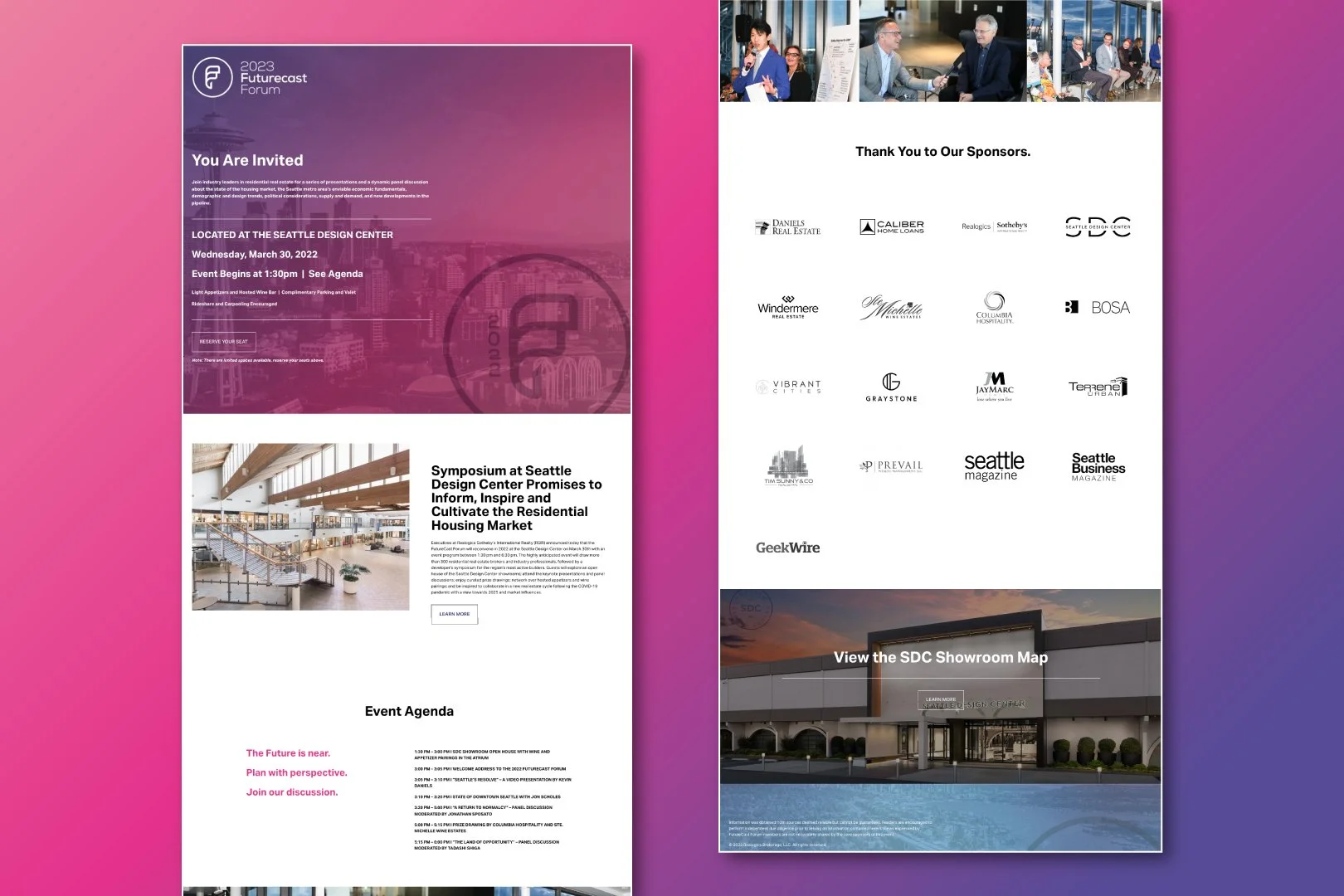The image size is (1344, 896).
Task: Click the Symposium at Seattle Design Center headline
Action: coord(516,498)
